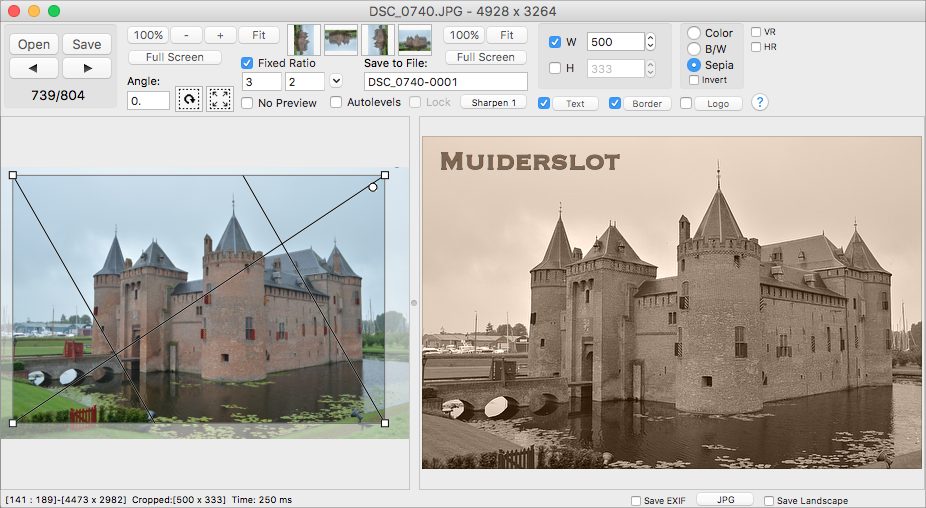Click 'Cropped:[500 x 333]' status text
Image resolution: width=926 pixels, height=508 pixels.
tap(178, 500)
